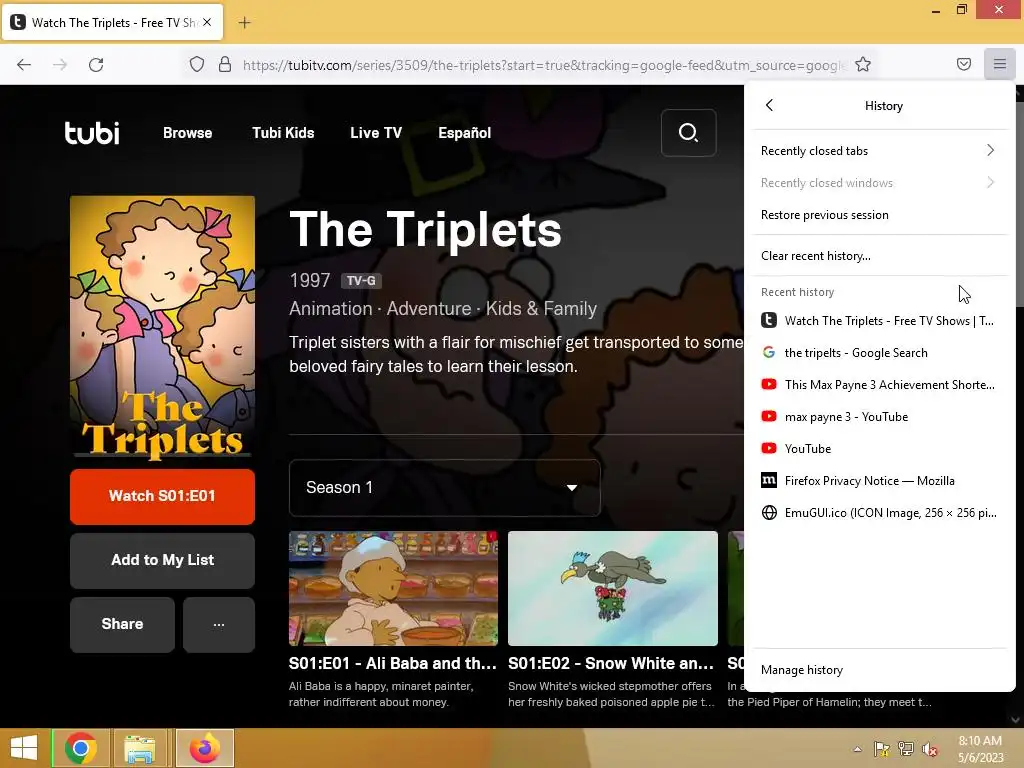Open the tracking protection shield icon
1024x768 pixels.
[197, 64]
